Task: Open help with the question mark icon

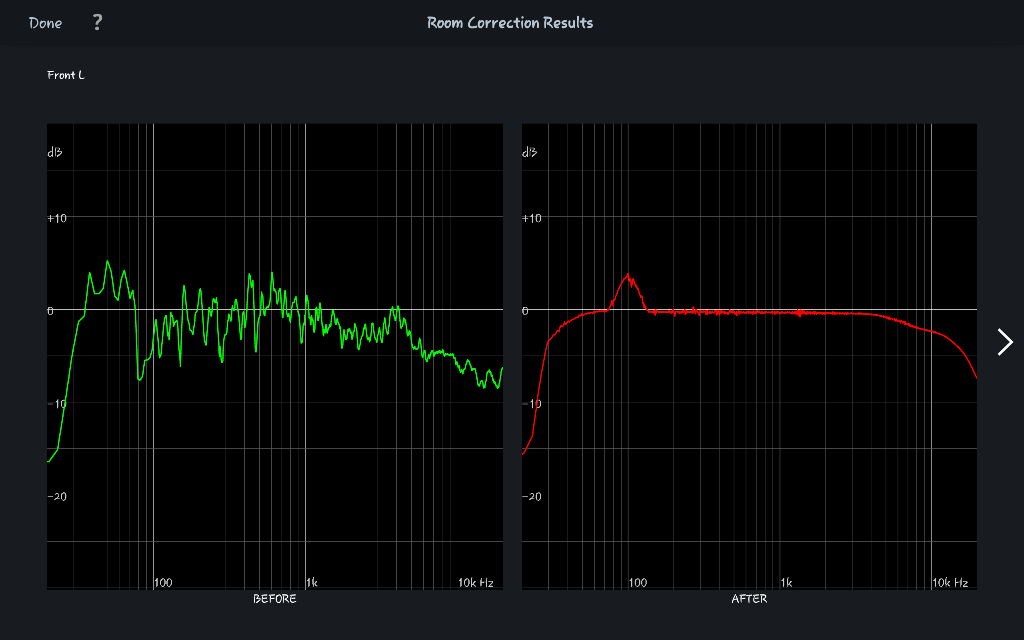Action: click(x=97, y=23)
